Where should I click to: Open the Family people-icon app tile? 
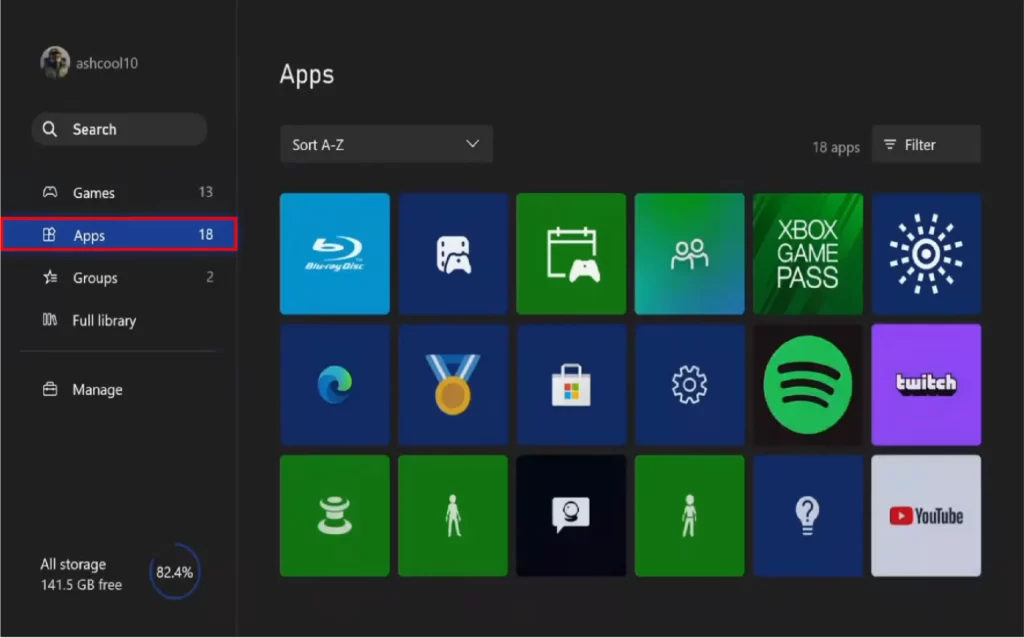tap(690, 253)
